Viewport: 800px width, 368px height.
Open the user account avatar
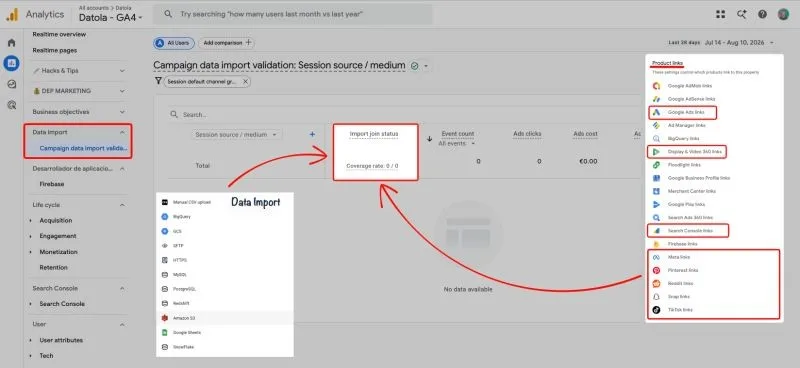tap(783, 14)
